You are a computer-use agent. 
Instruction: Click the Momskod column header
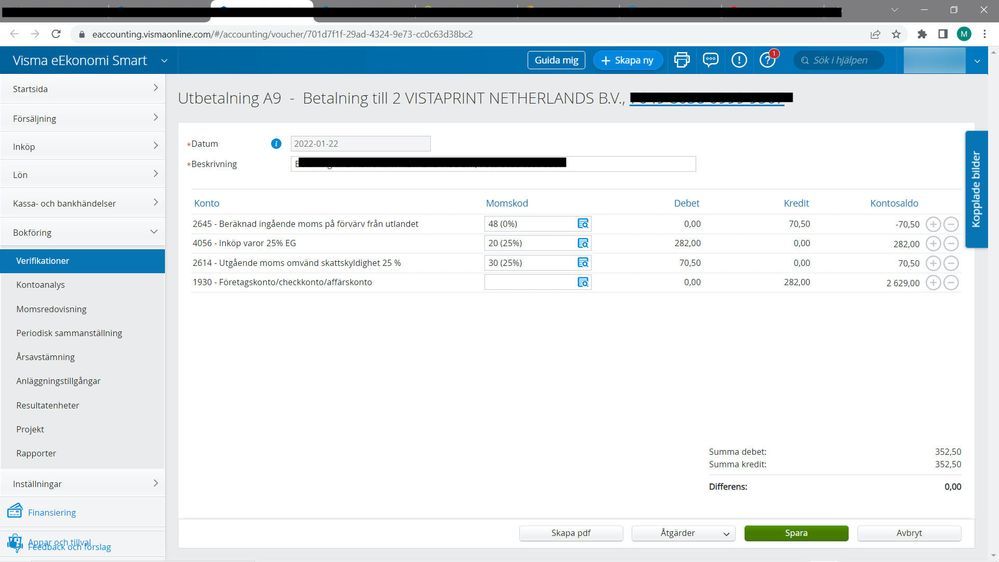tap(507, 203)
